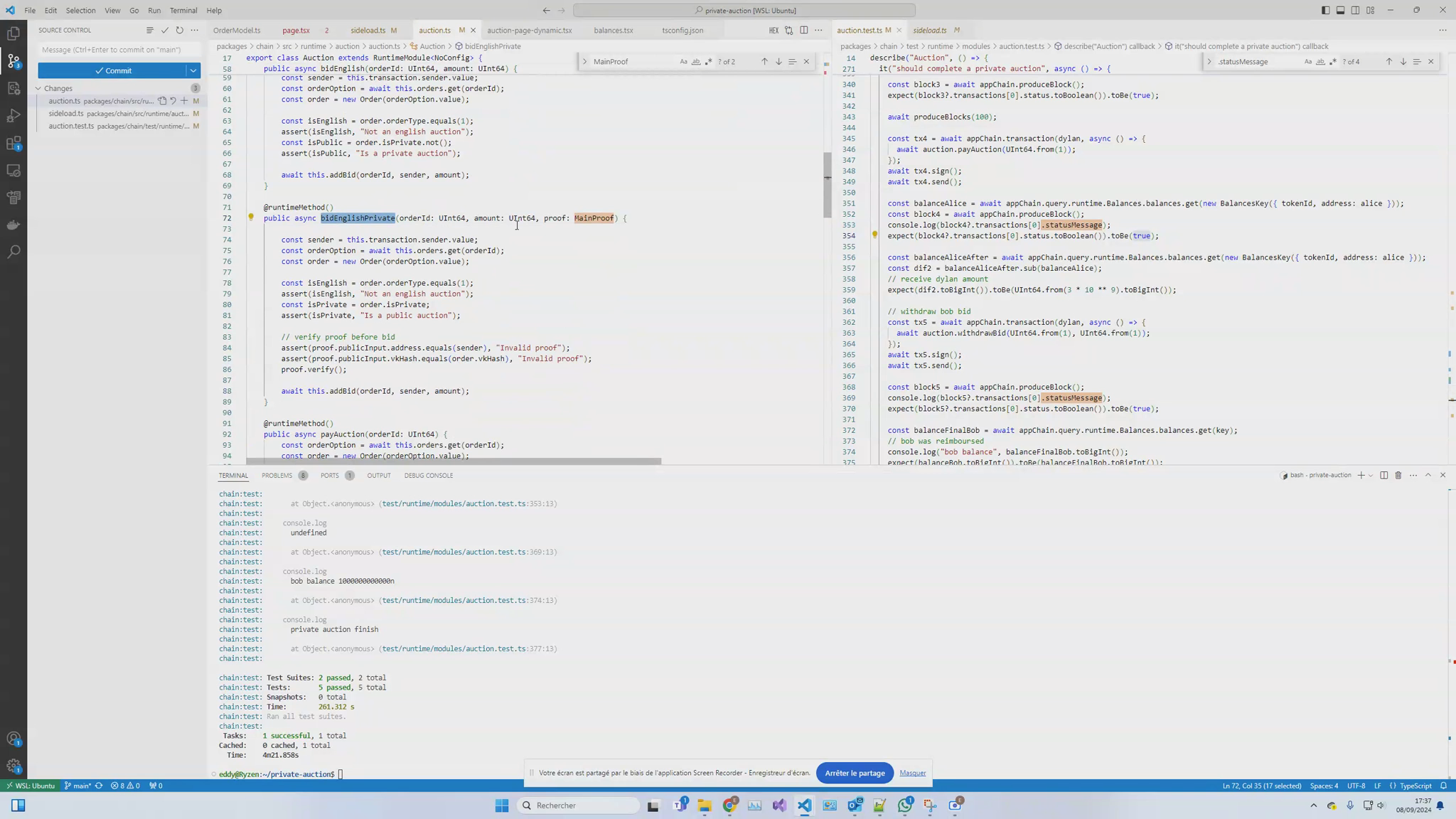Click the commit message input field

click(x=119, y=50)
